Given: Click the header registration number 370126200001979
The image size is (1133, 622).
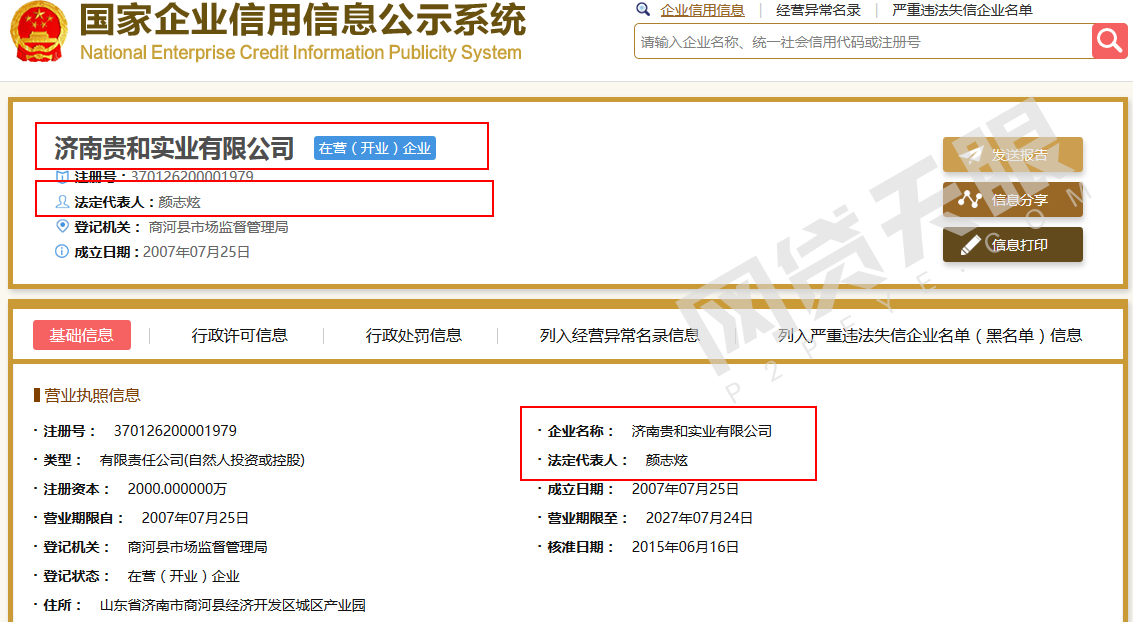Looking at the screenshot, I should (x=192, y=176).
